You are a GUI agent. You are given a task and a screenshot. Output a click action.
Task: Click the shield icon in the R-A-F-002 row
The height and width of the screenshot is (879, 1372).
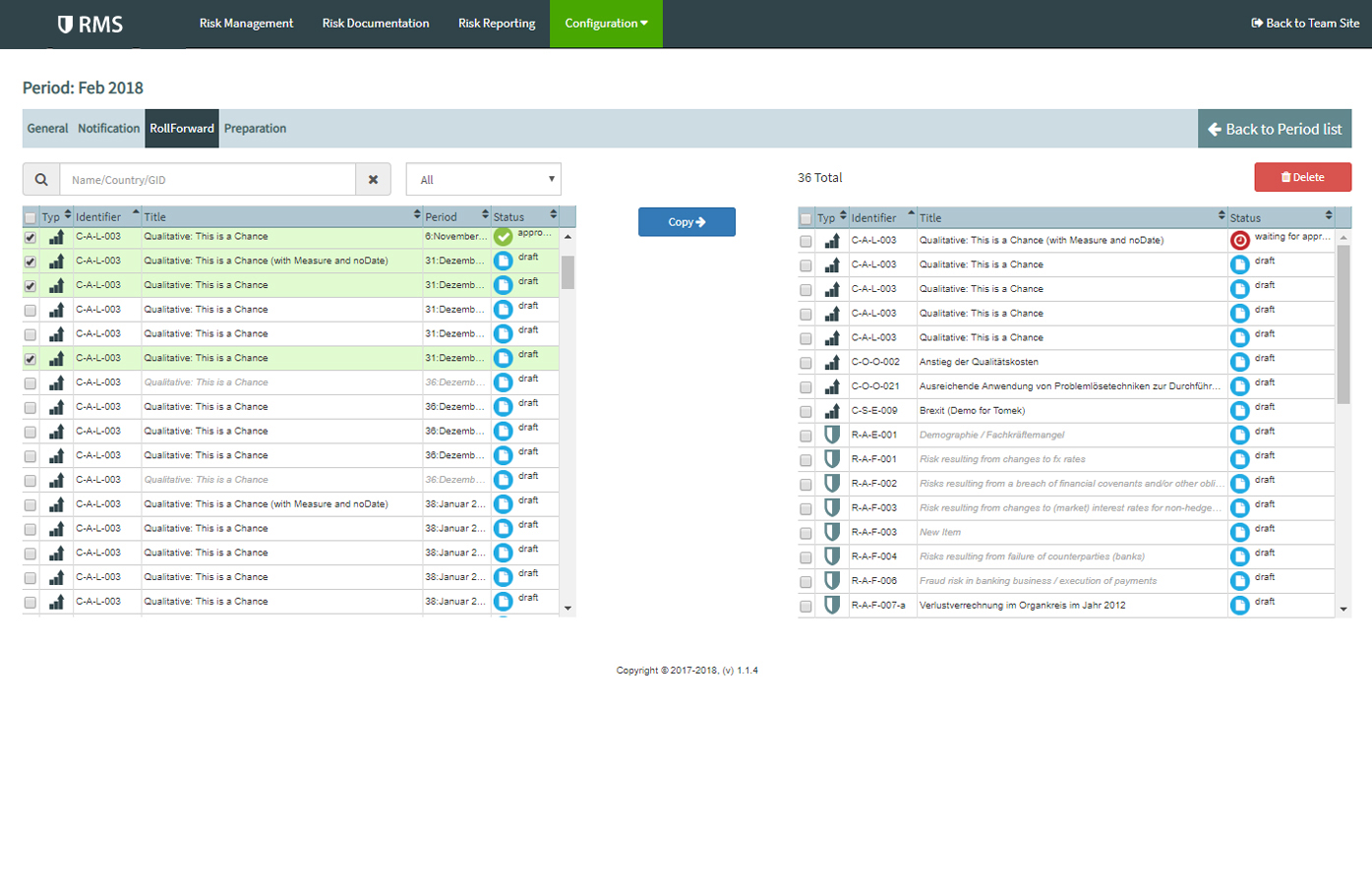coord(832,484)
